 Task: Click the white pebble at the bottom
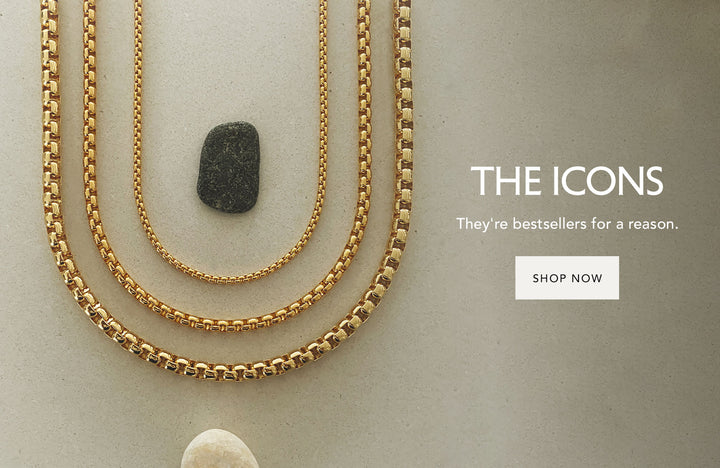[x=219, y=449]
